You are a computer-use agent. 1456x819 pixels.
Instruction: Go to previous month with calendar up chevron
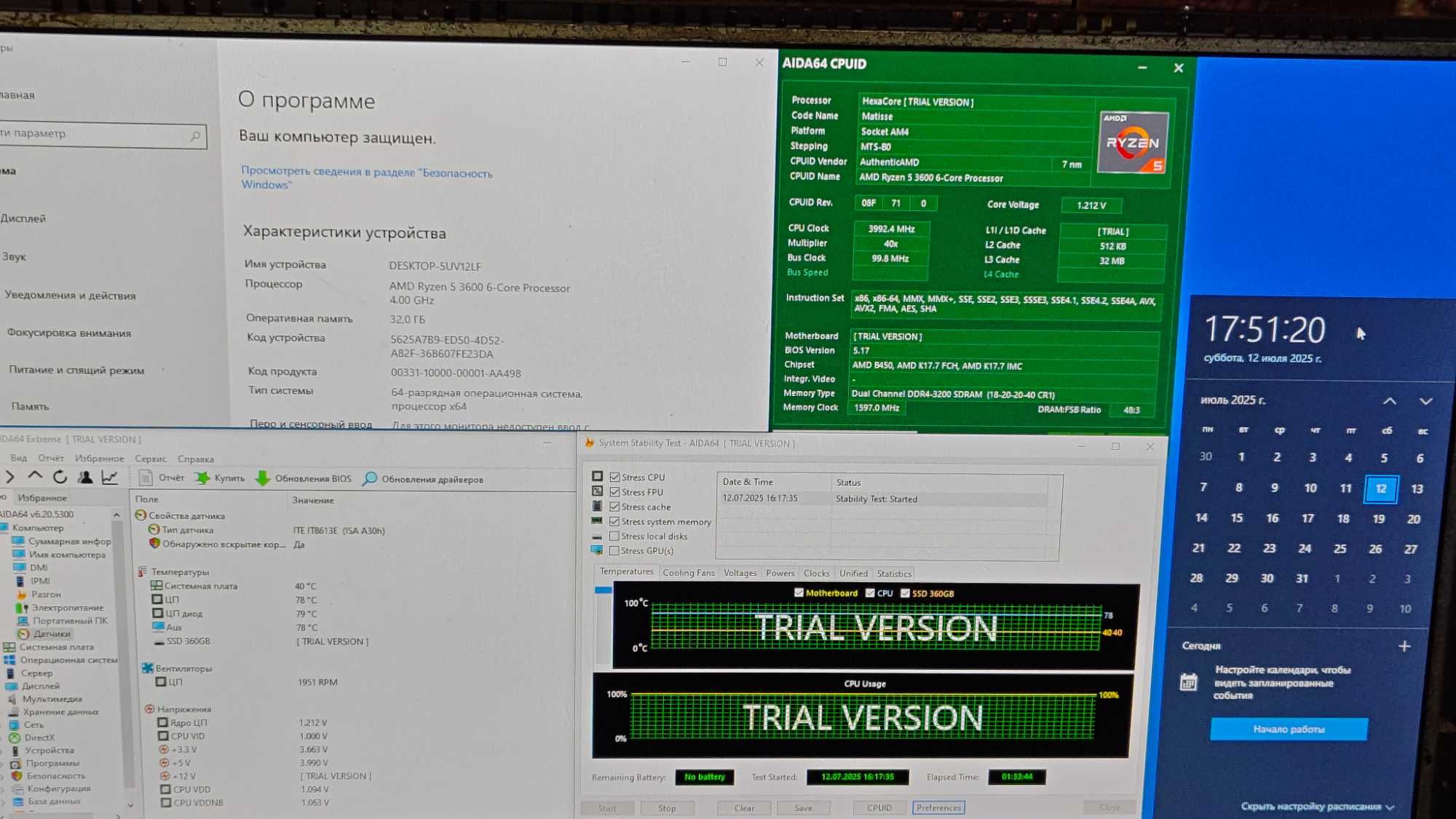point(1390,401)
